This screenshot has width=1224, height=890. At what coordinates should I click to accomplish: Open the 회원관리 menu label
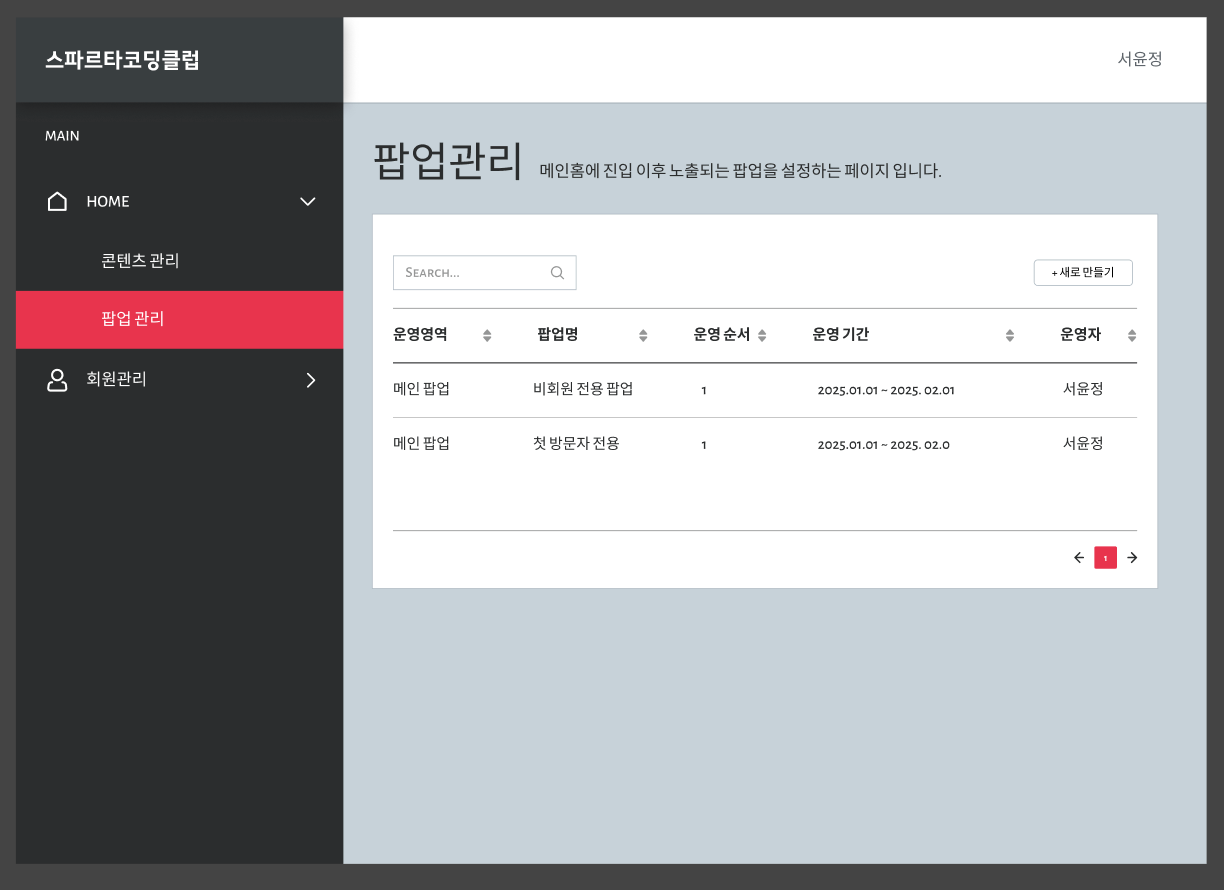116,380
